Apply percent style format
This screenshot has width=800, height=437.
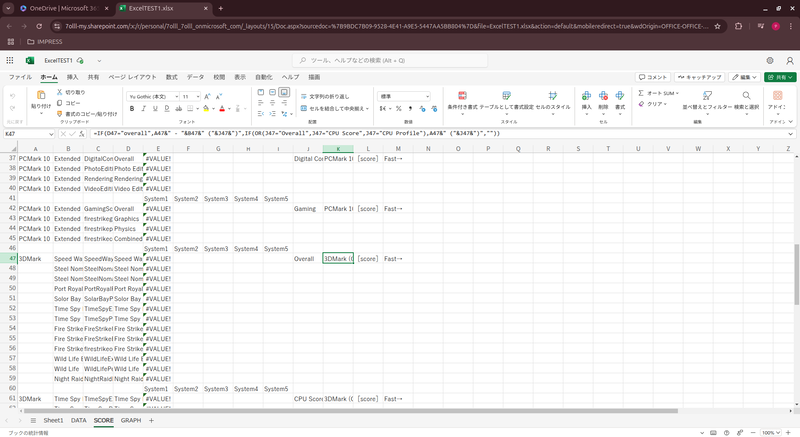point(398,109)
